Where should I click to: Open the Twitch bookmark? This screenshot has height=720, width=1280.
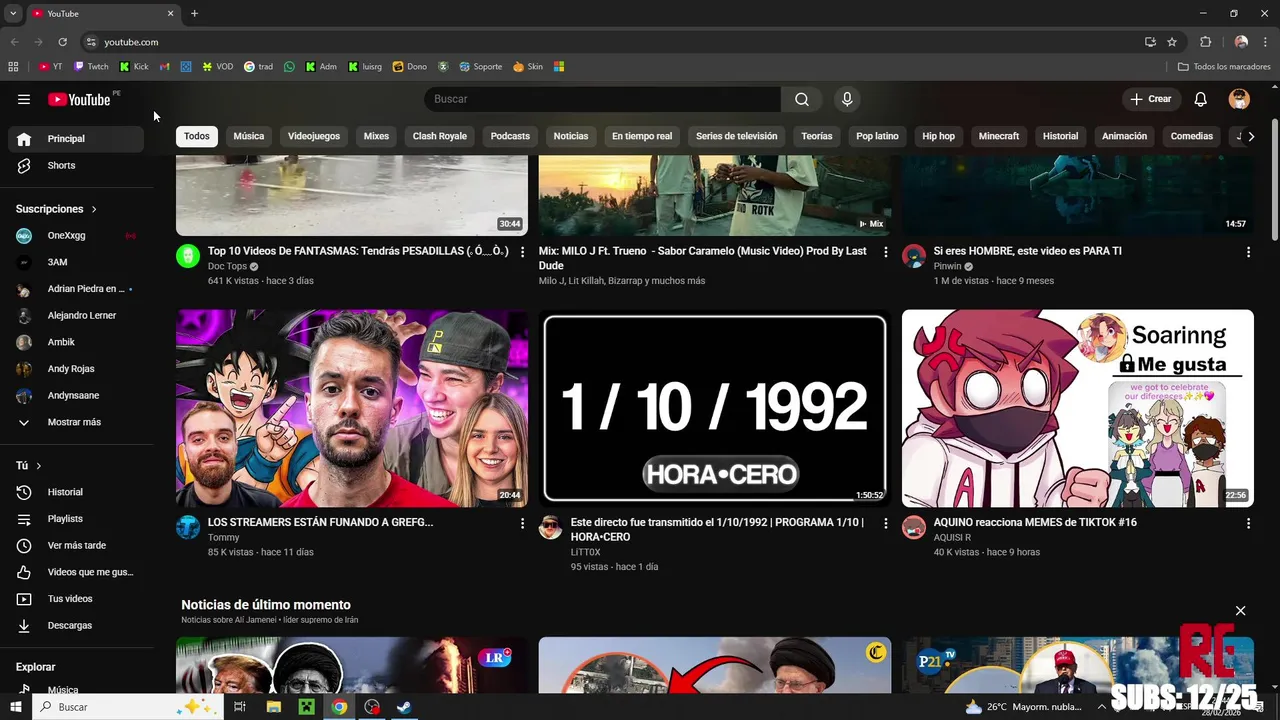click(91, 67)
